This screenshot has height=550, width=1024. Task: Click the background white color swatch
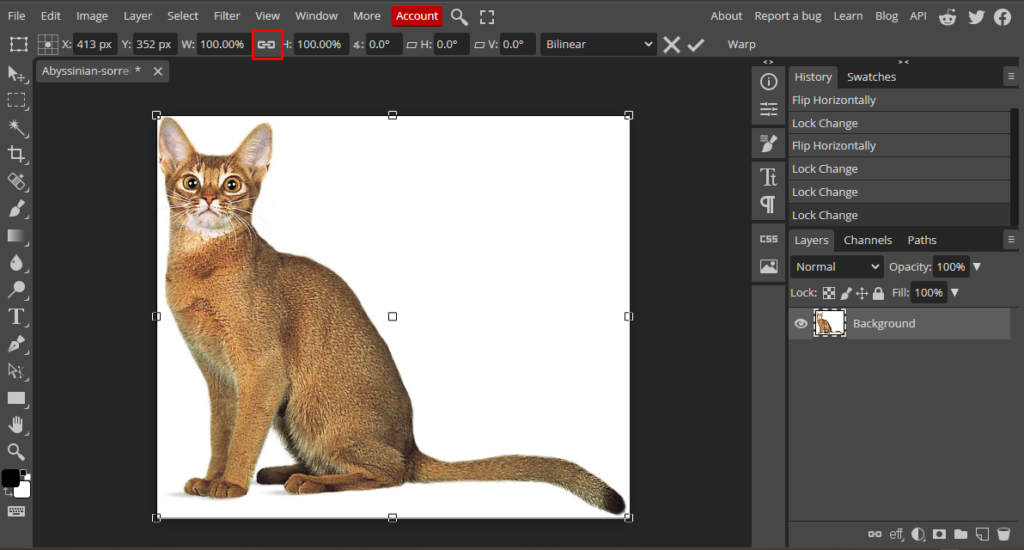(x=24, y=490)
